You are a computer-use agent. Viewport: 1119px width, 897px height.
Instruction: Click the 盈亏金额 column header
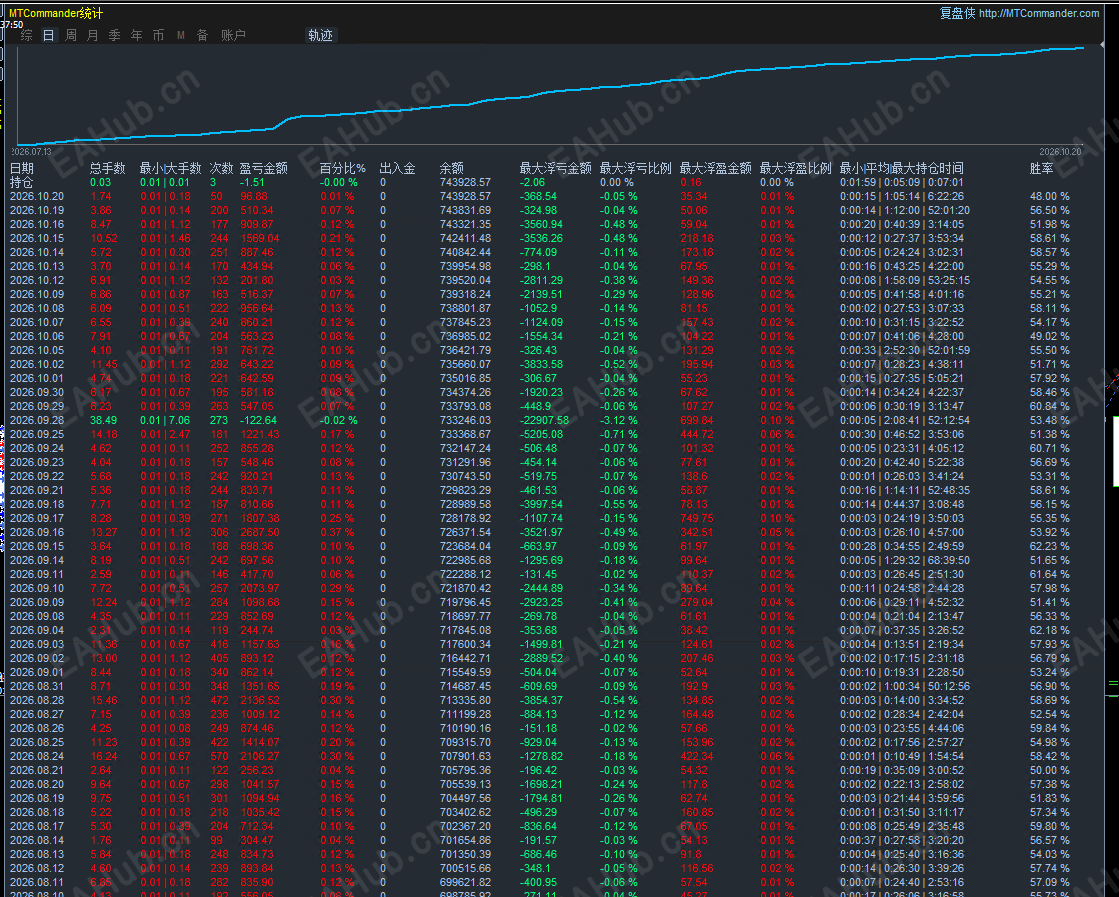(x=263, y=168)
